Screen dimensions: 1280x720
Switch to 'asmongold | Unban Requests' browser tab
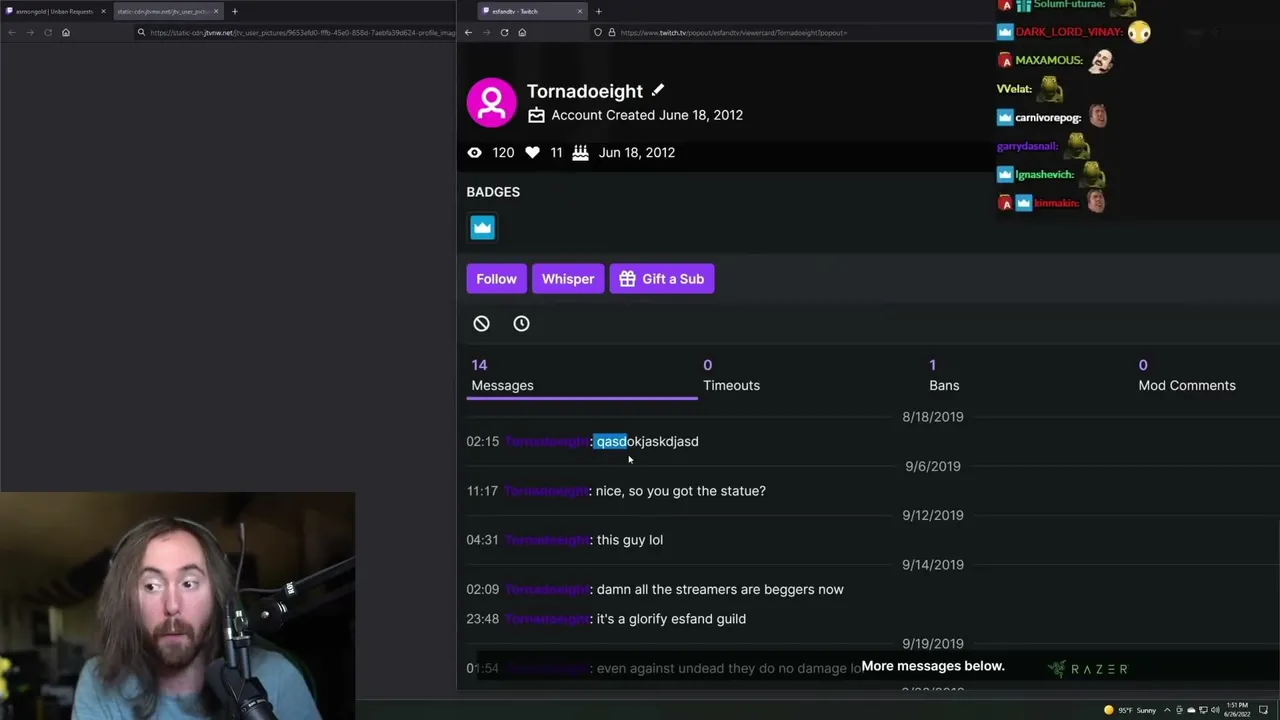[54, 11]
